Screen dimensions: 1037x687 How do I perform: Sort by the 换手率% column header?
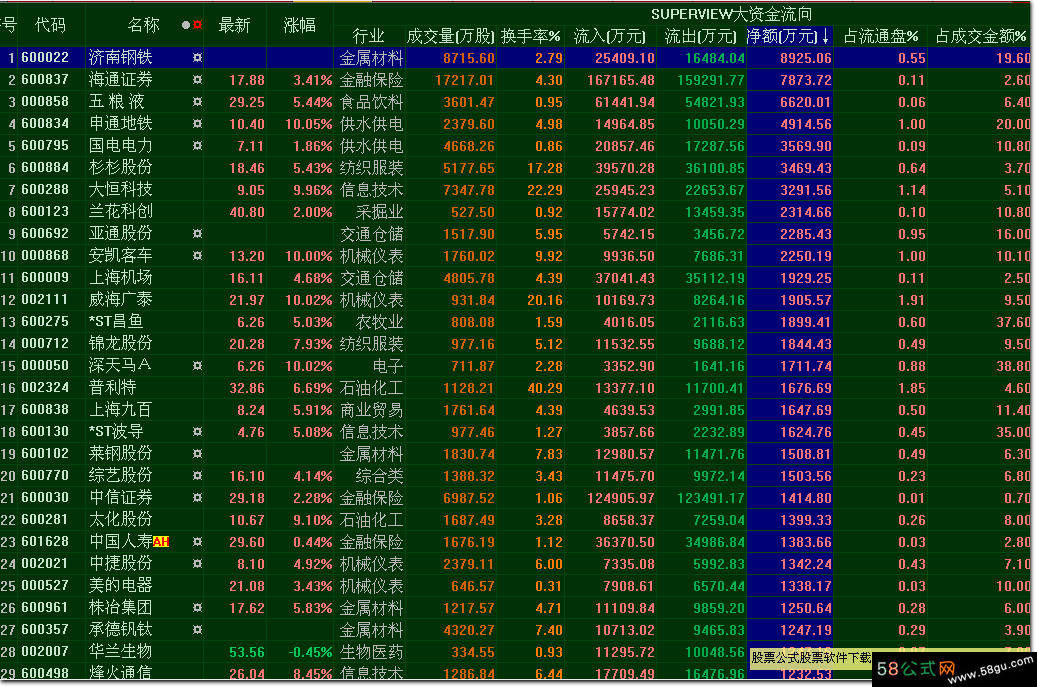pos(530,36)
